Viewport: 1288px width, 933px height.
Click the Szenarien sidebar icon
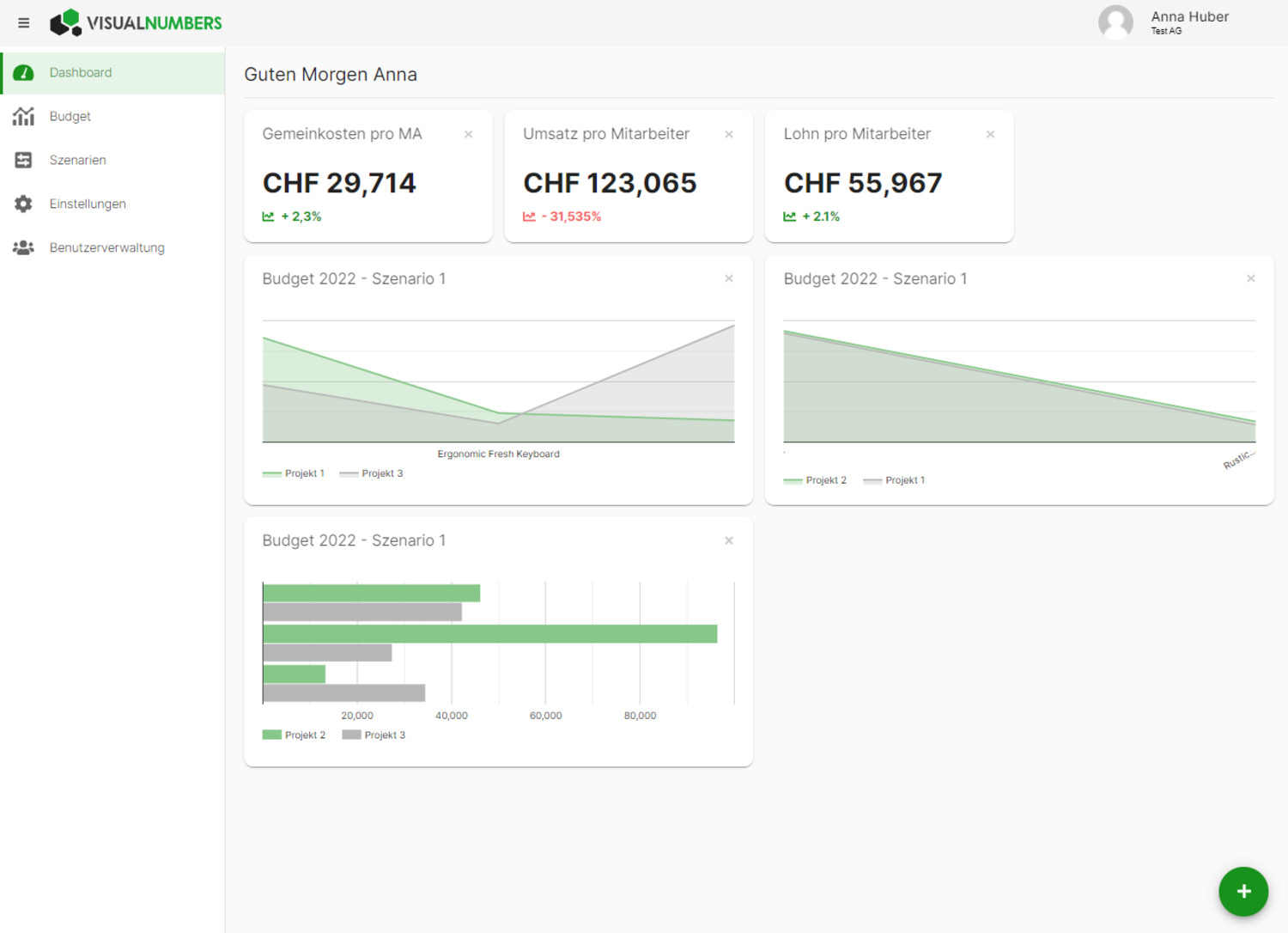(x=23, y=160)
